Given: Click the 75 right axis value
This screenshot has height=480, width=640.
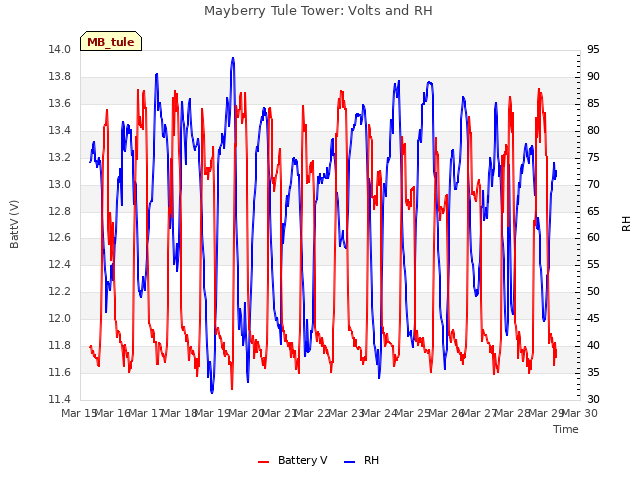Looking at the screenshot, I should [x=593, y=158].
